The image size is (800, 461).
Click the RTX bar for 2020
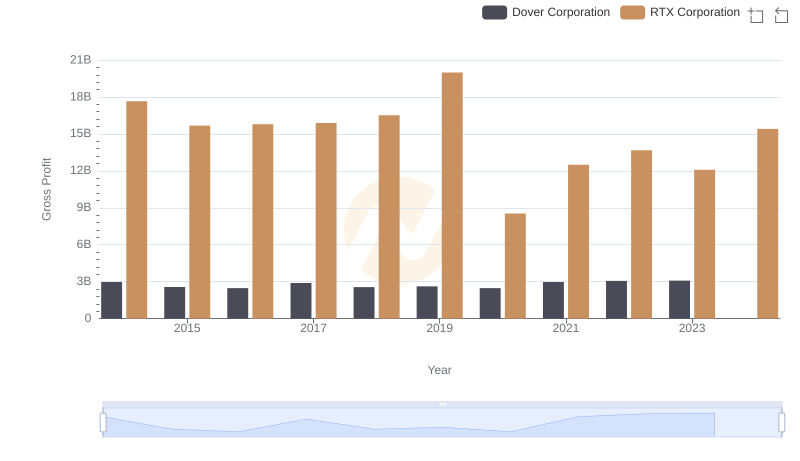tap(515, 266)
